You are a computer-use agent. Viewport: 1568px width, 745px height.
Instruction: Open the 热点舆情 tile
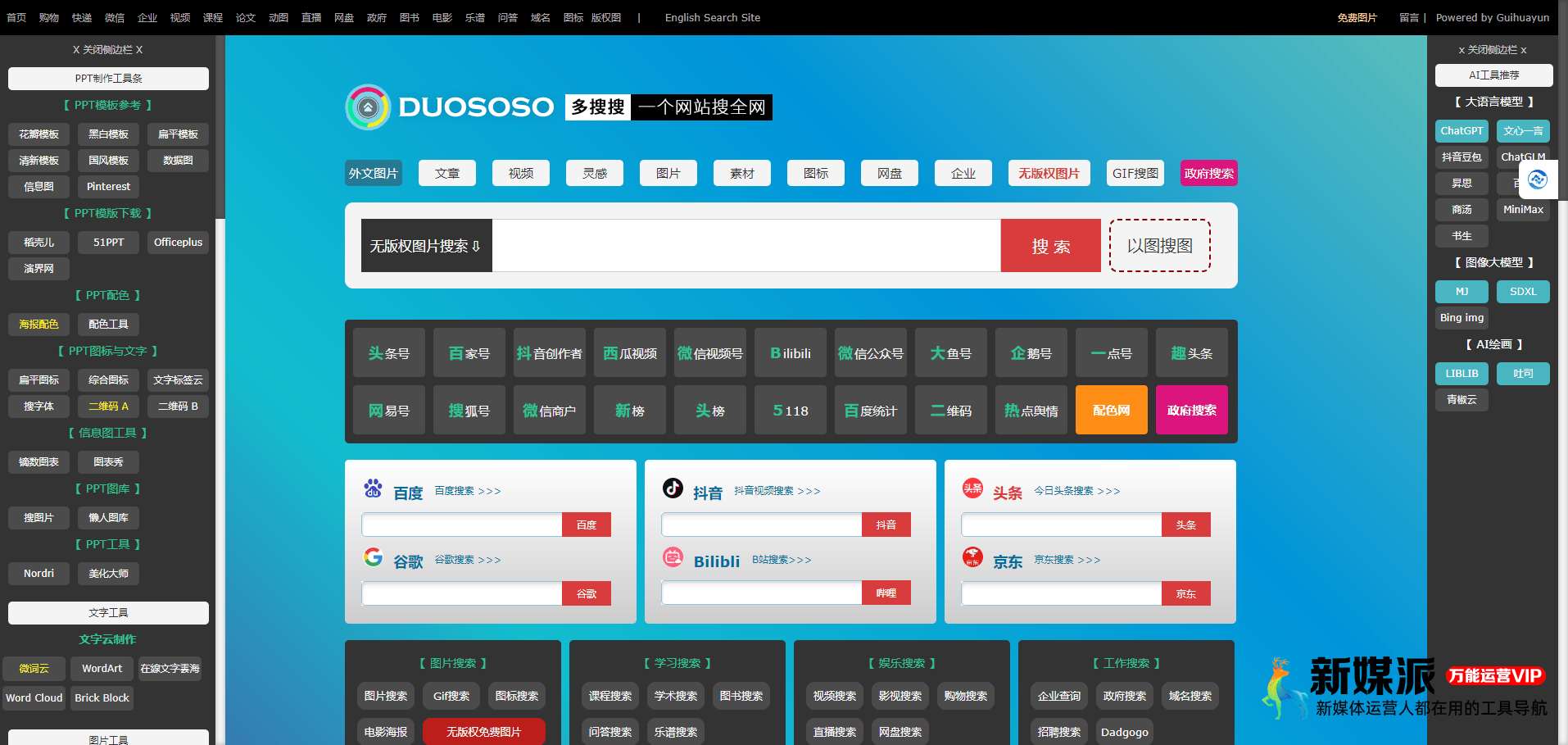1031,410
